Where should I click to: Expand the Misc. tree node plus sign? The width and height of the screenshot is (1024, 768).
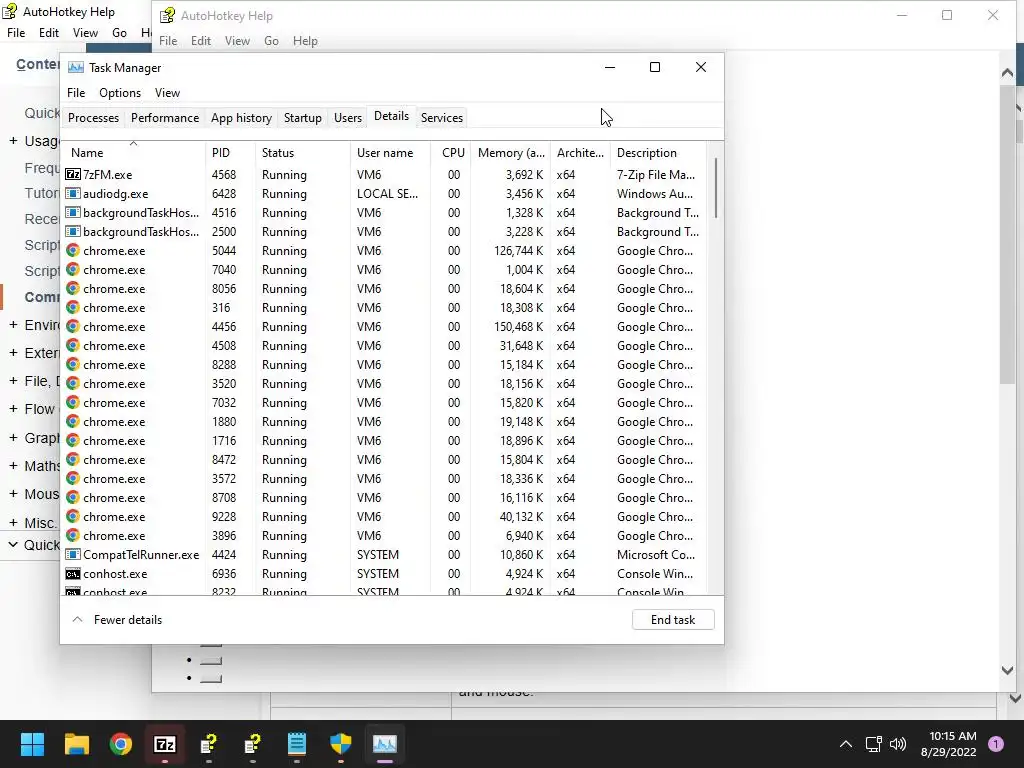point(13,522)
